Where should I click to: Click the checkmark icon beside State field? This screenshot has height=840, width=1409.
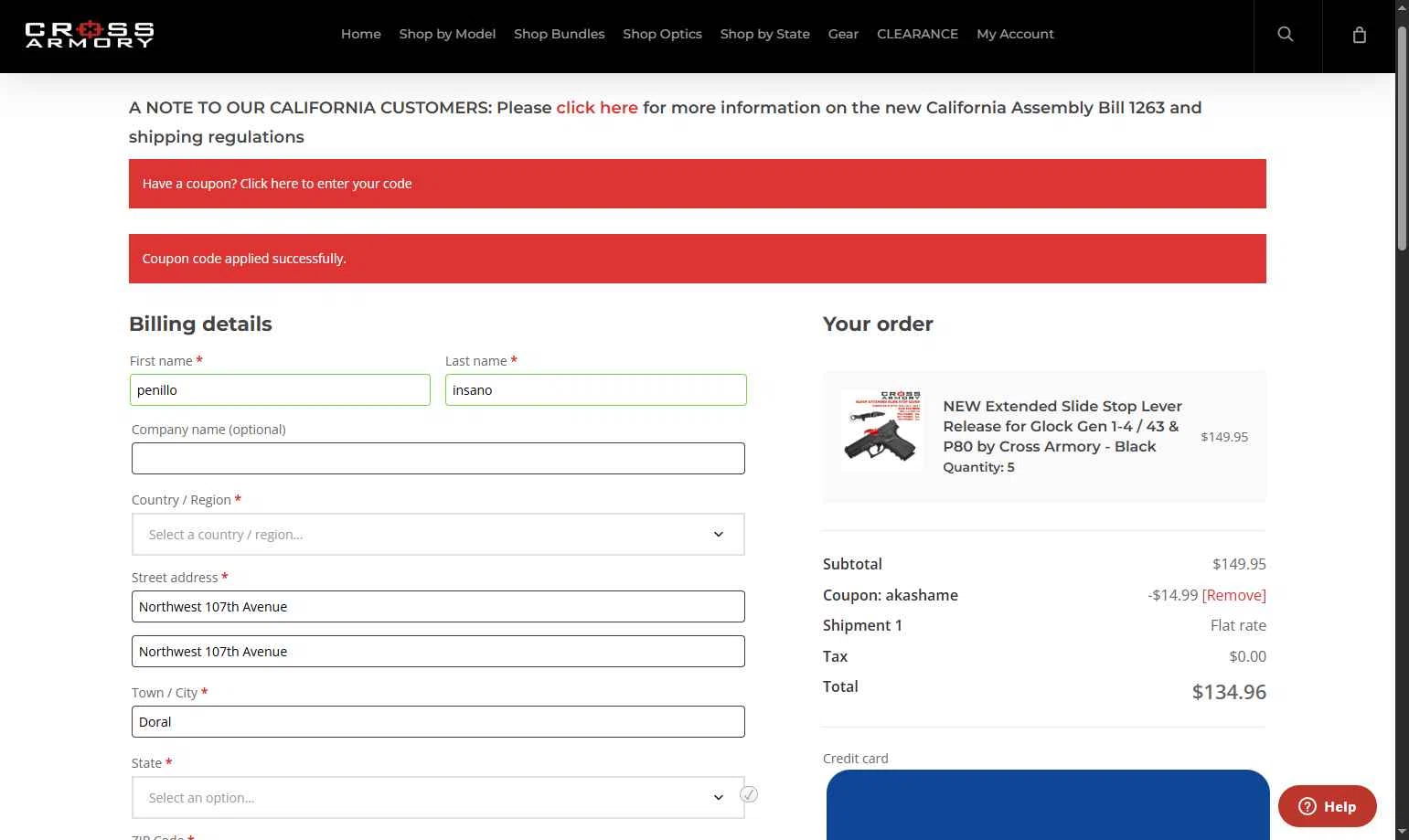[749, 794]
